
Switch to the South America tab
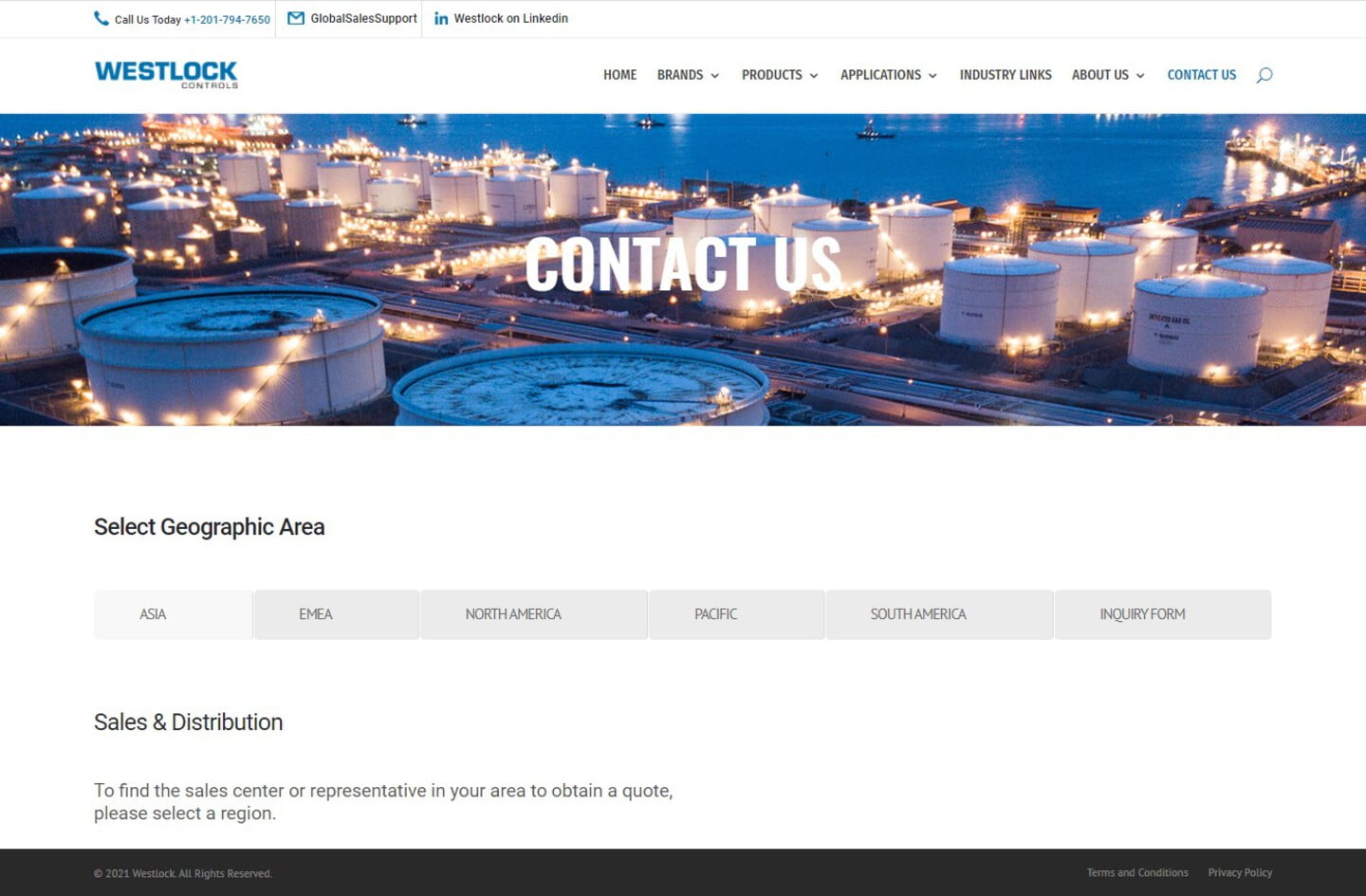[918, 614]
